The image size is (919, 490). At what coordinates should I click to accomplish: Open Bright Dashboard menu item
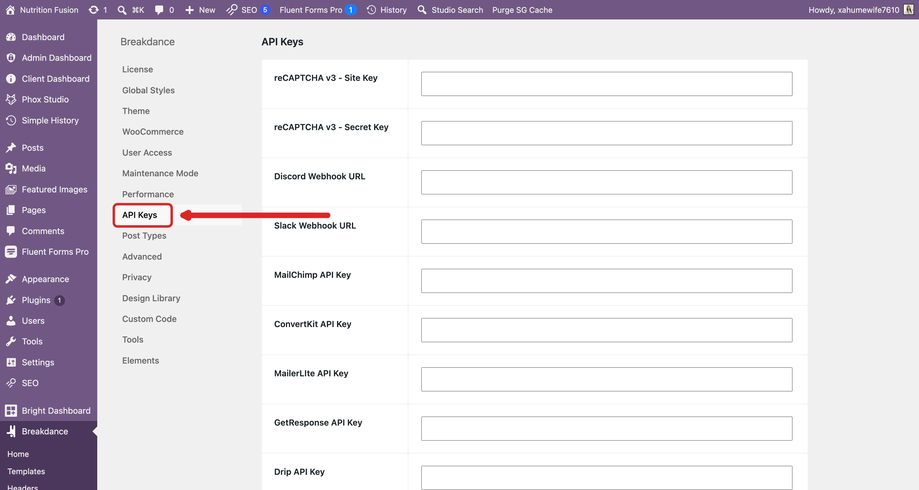(48, 410)
